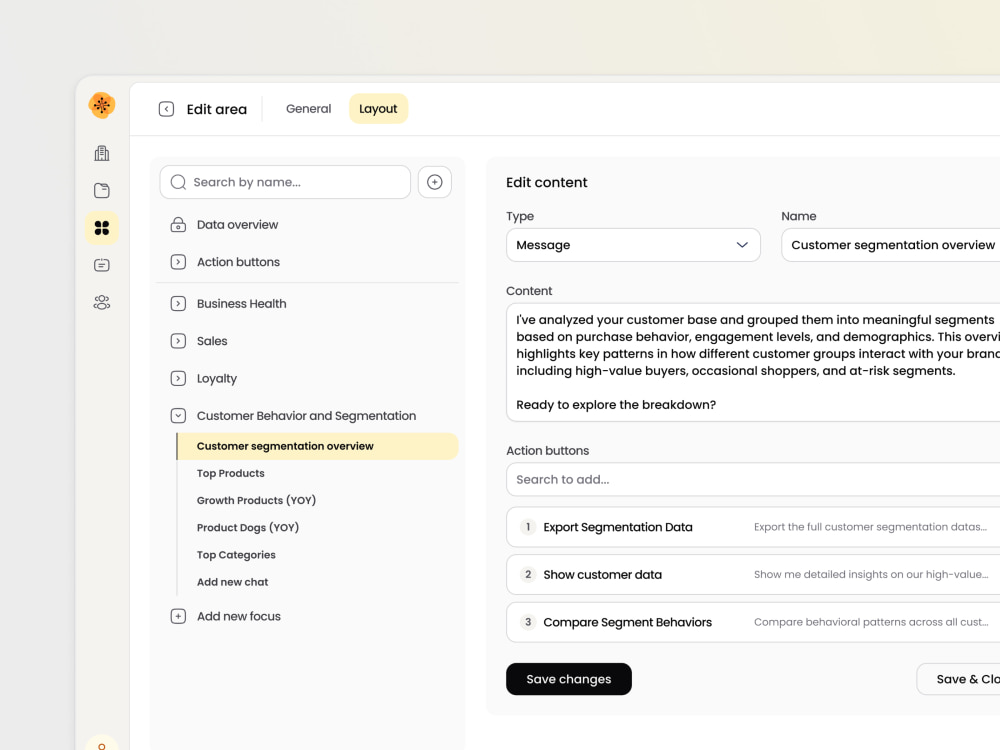Screen dimensions: 1000x750
Task: Switch to the Layout tab
Action: point(378,108)
